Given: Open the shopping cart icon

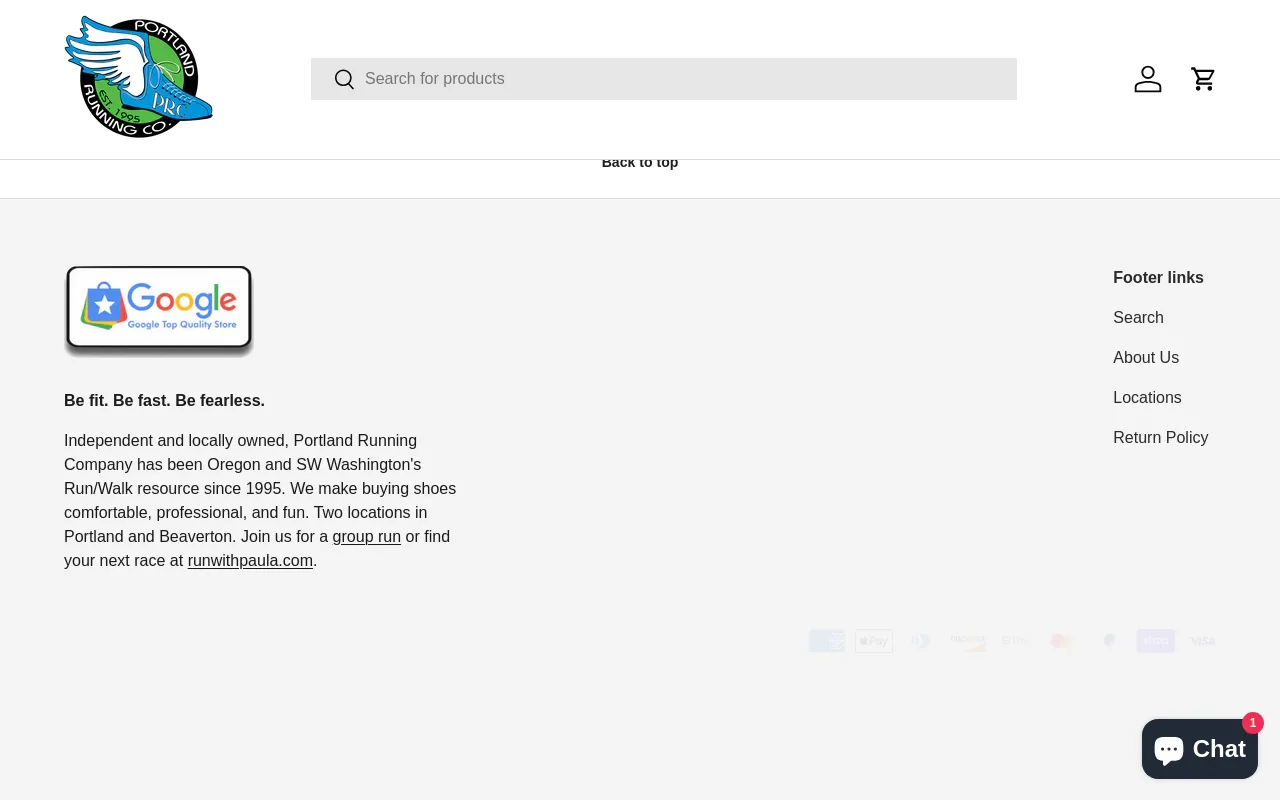Looking at the screenshot, I should coord(1203,79).
